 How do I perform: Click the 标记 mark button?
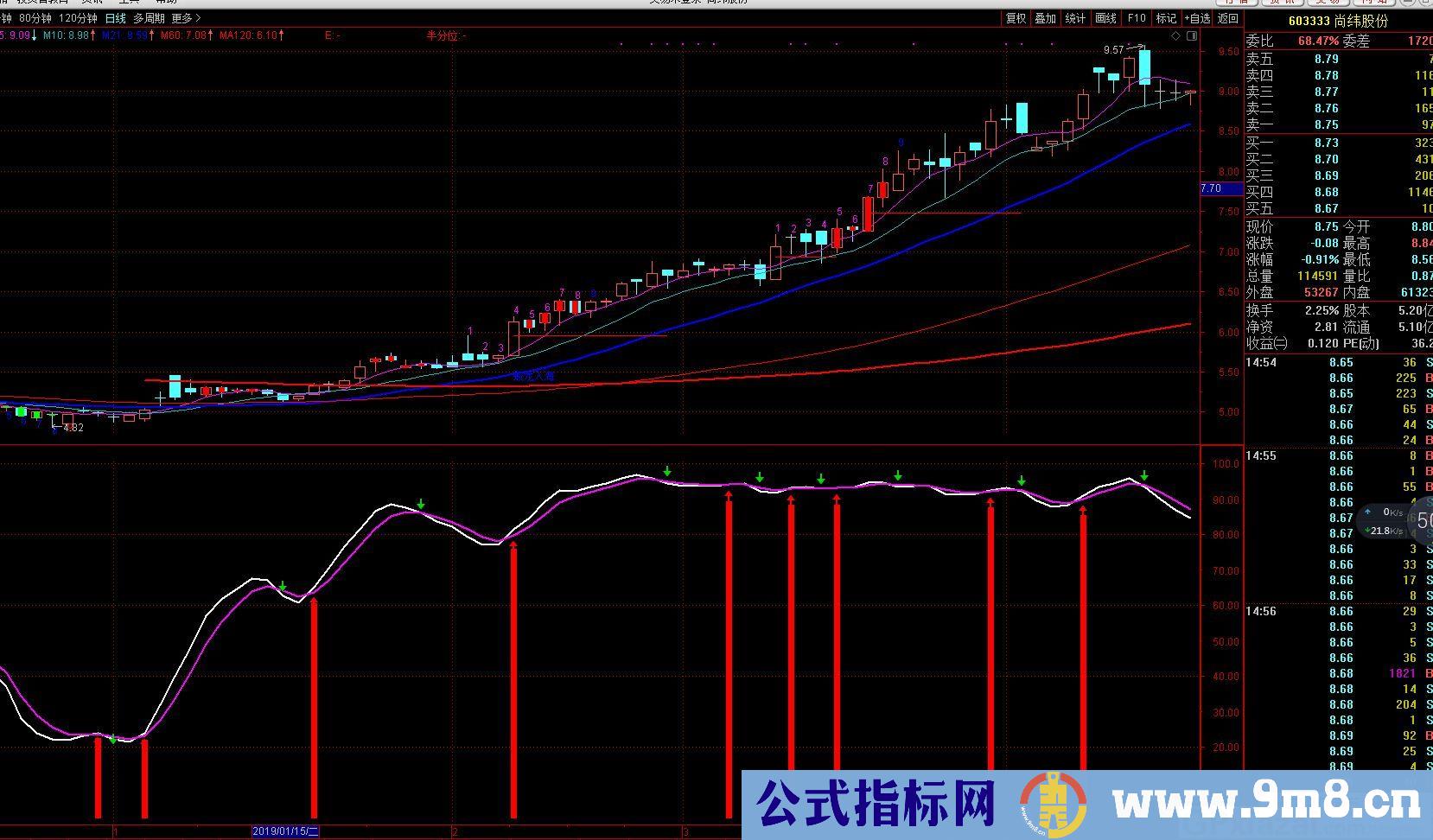(x=1166, y=18)
